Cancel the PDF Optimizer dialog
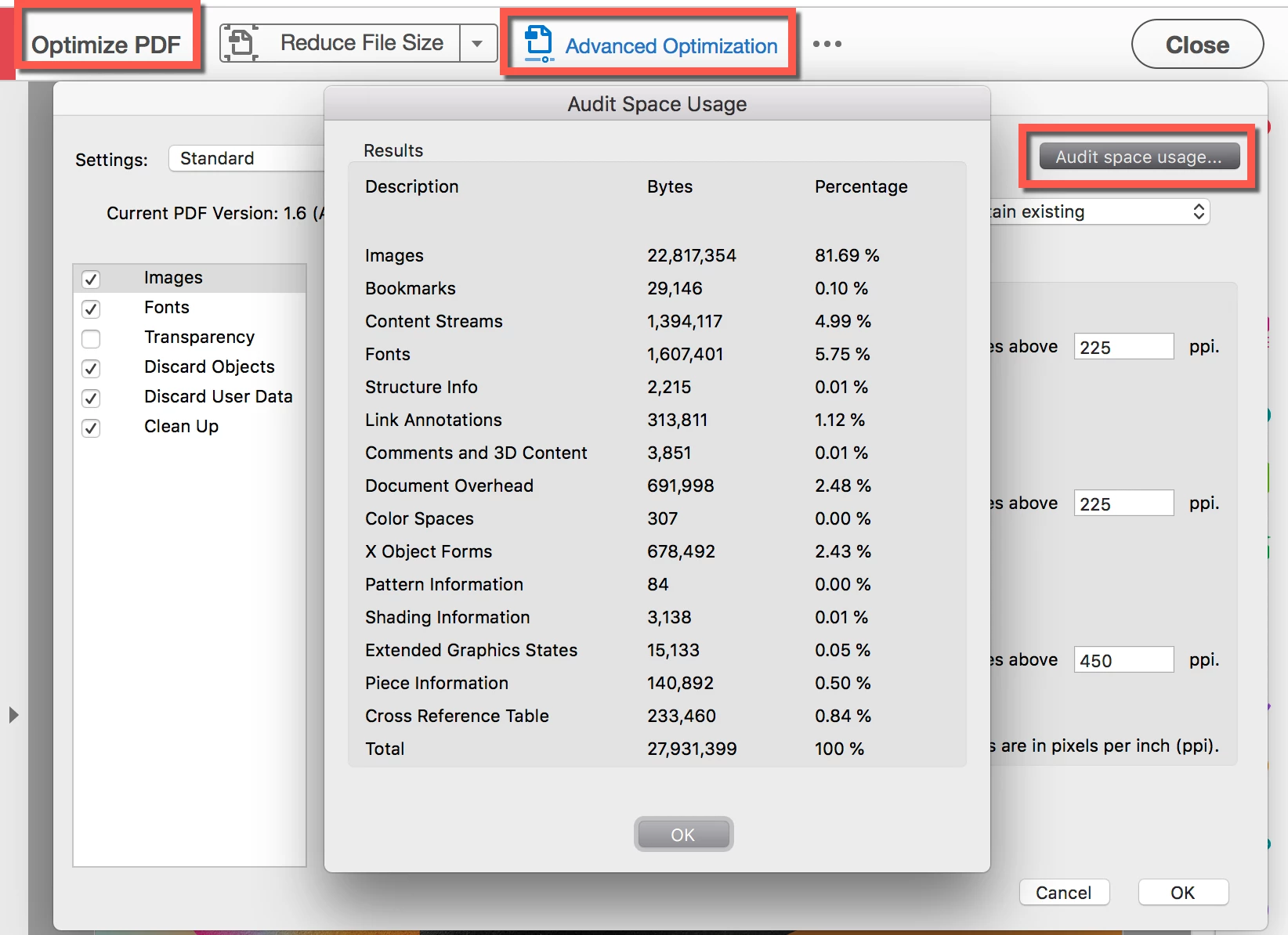1288x935 pixels. coord(1064,893)
